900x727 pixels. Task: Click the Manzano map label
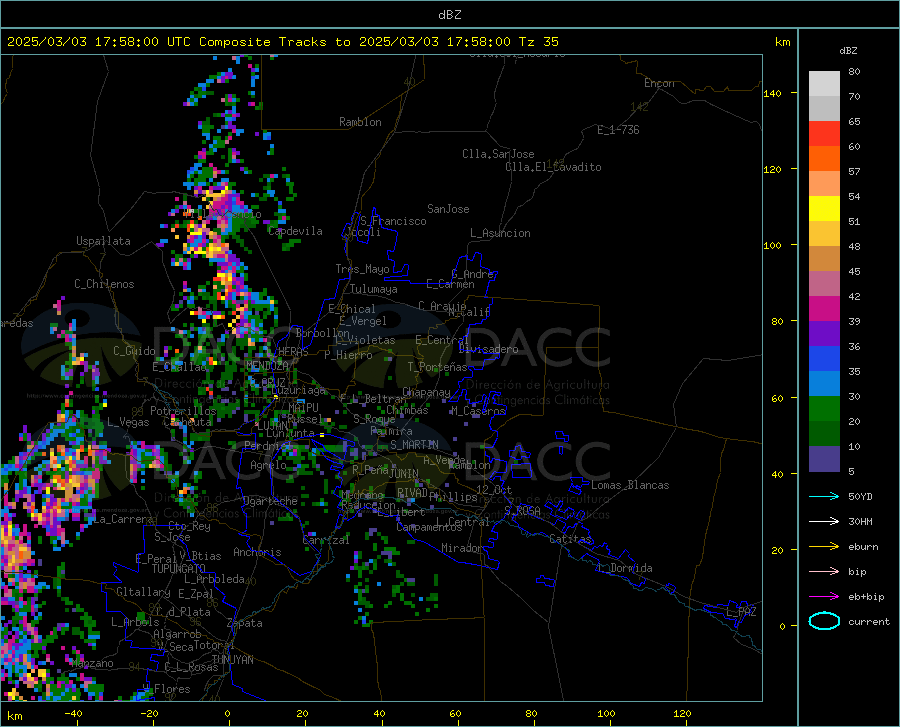(x=92, y=663)
